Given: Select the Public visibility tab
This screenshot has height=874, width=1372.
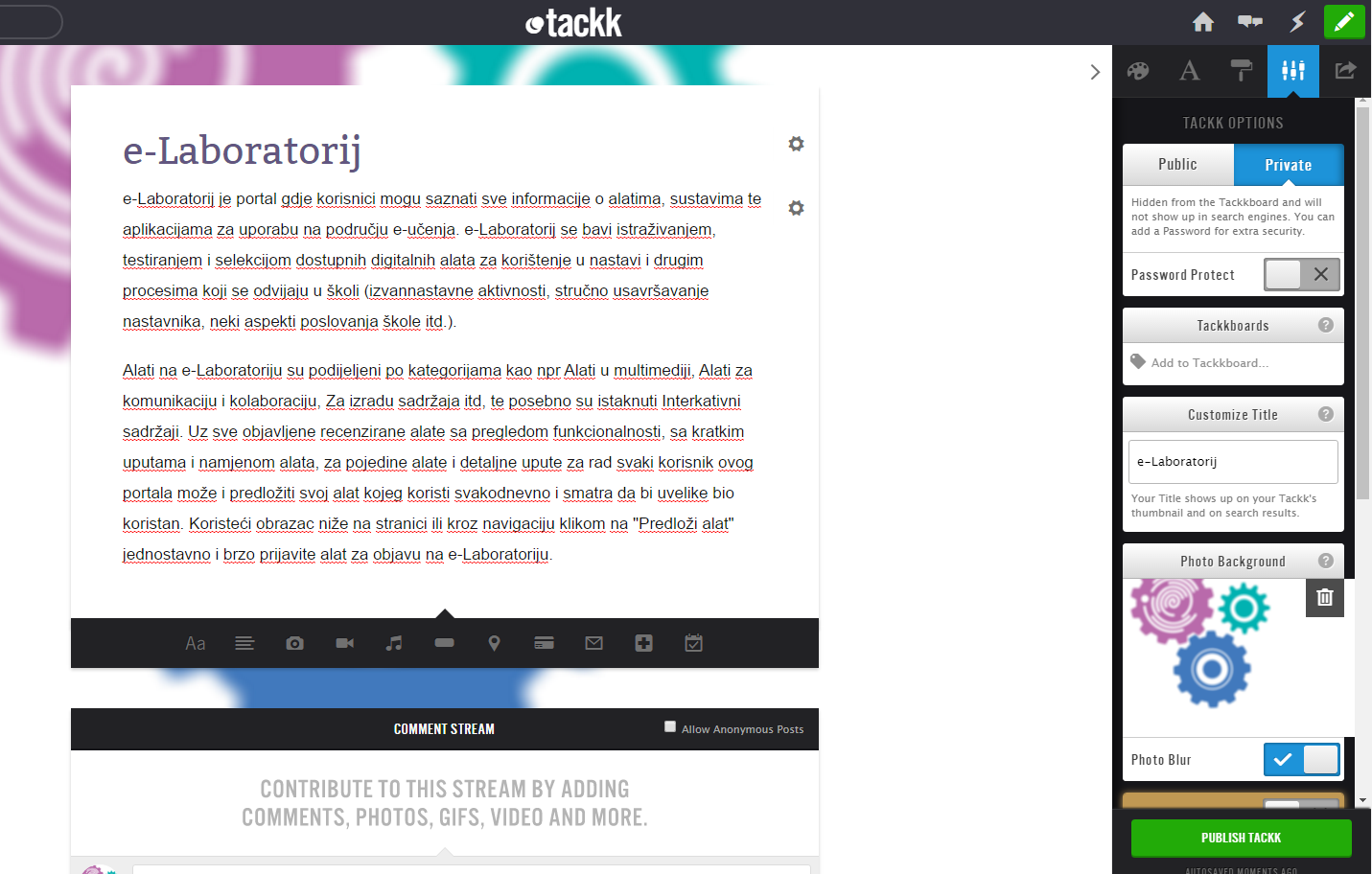Looking at the screenshot, I should 1177,165.
